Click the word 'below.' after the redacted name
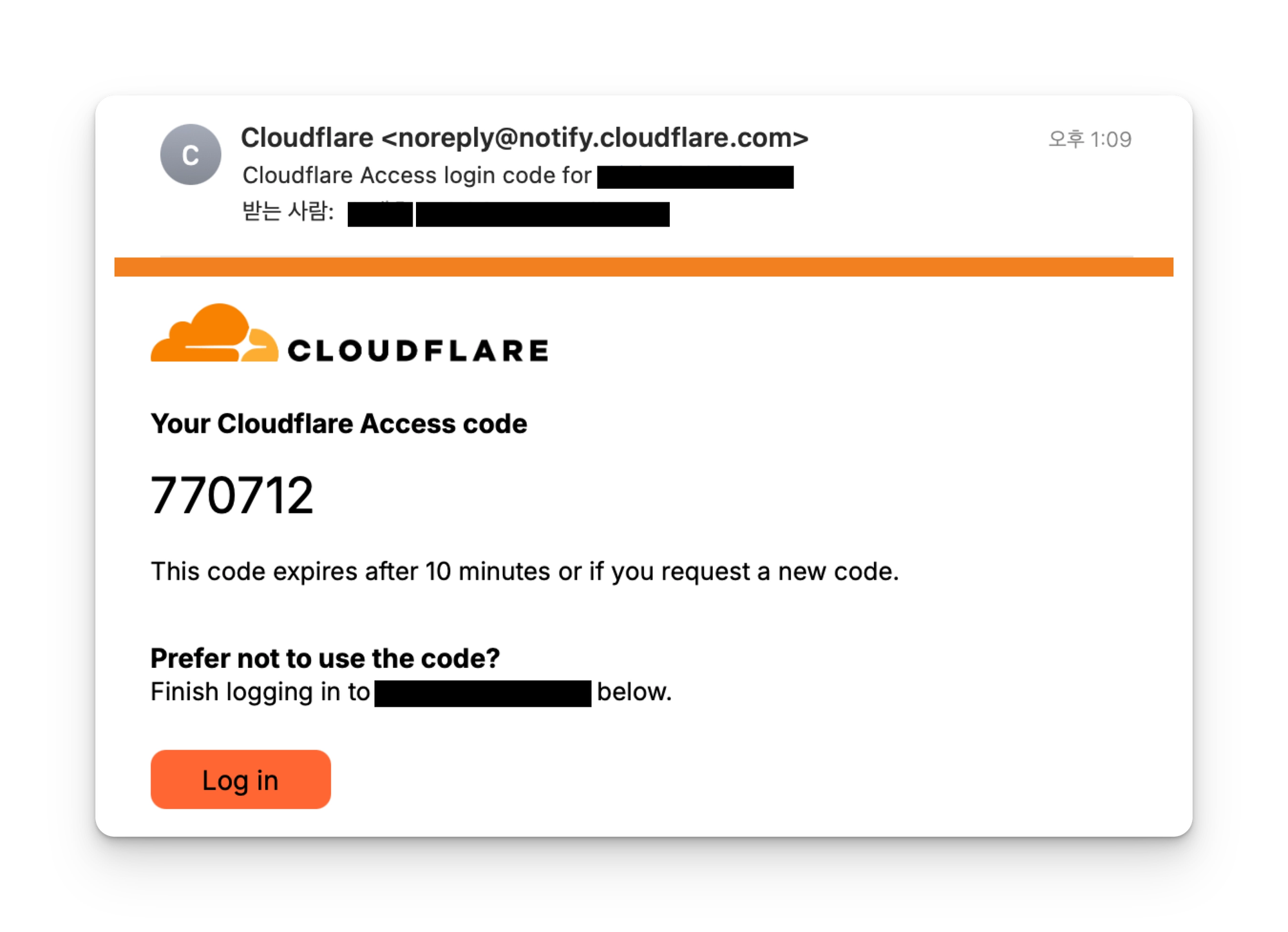1288x932 pixels. 634,692
